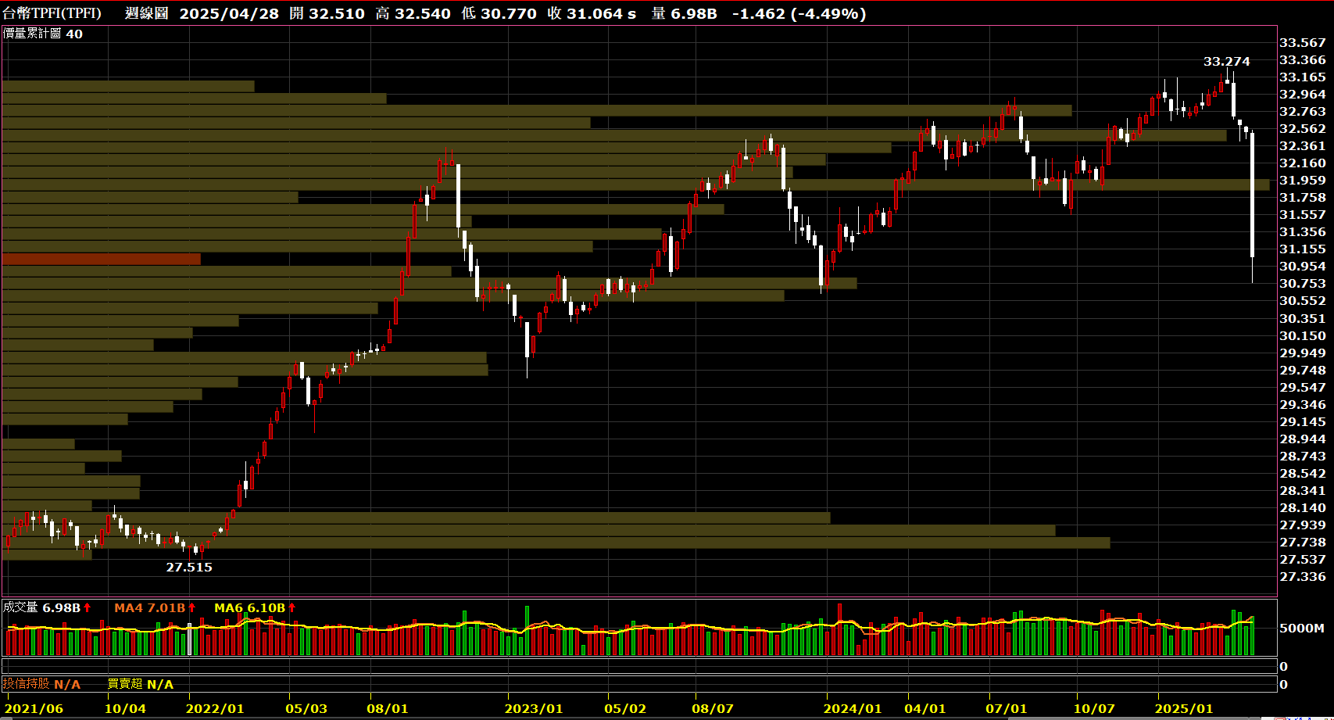Click the 2024/01 date on the time axis
The image size is (1334, 720).
tap(854, 708)
